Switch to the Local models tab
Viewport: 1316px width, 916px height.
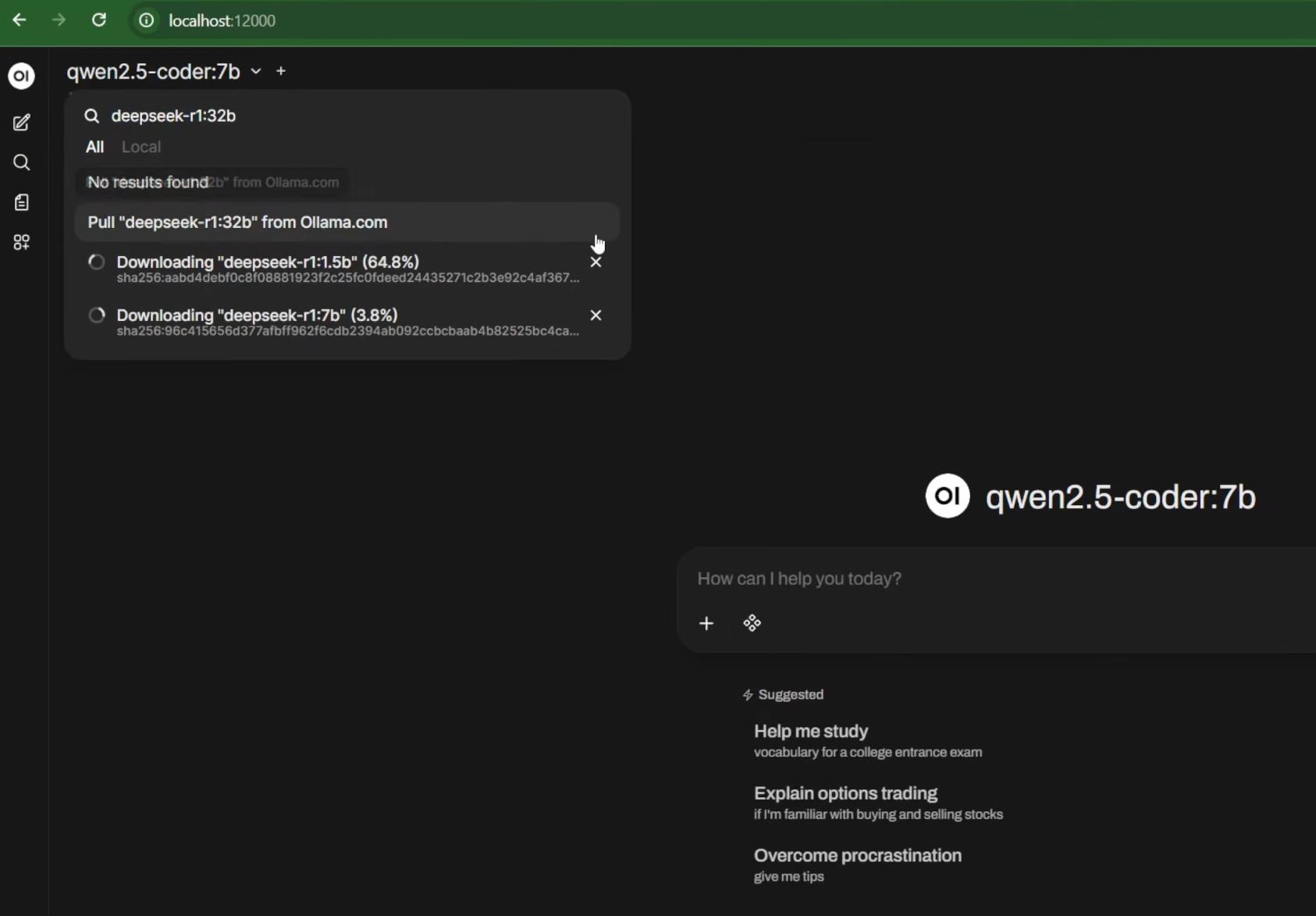coord(141,147)
